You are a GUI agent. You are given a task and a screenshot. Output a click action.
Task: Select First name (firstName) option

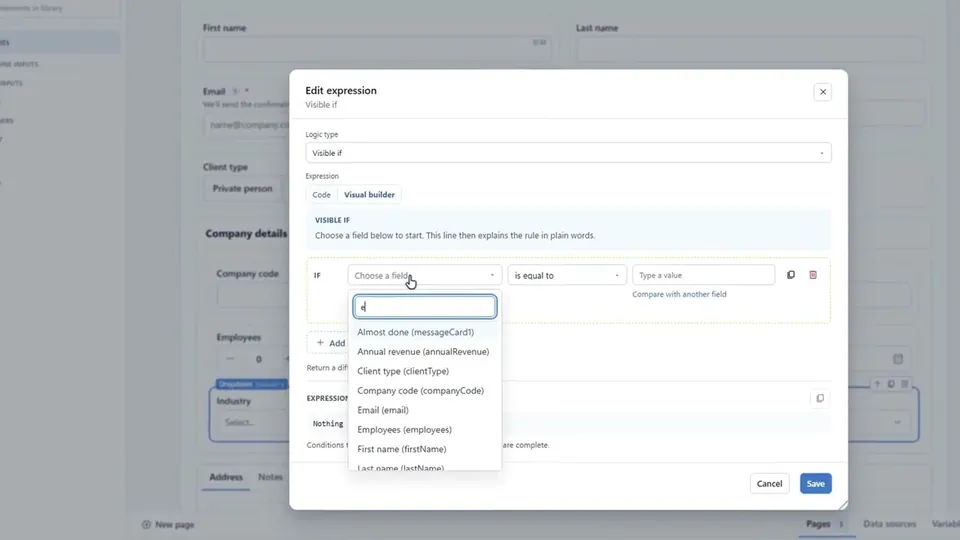click(425, 449)
